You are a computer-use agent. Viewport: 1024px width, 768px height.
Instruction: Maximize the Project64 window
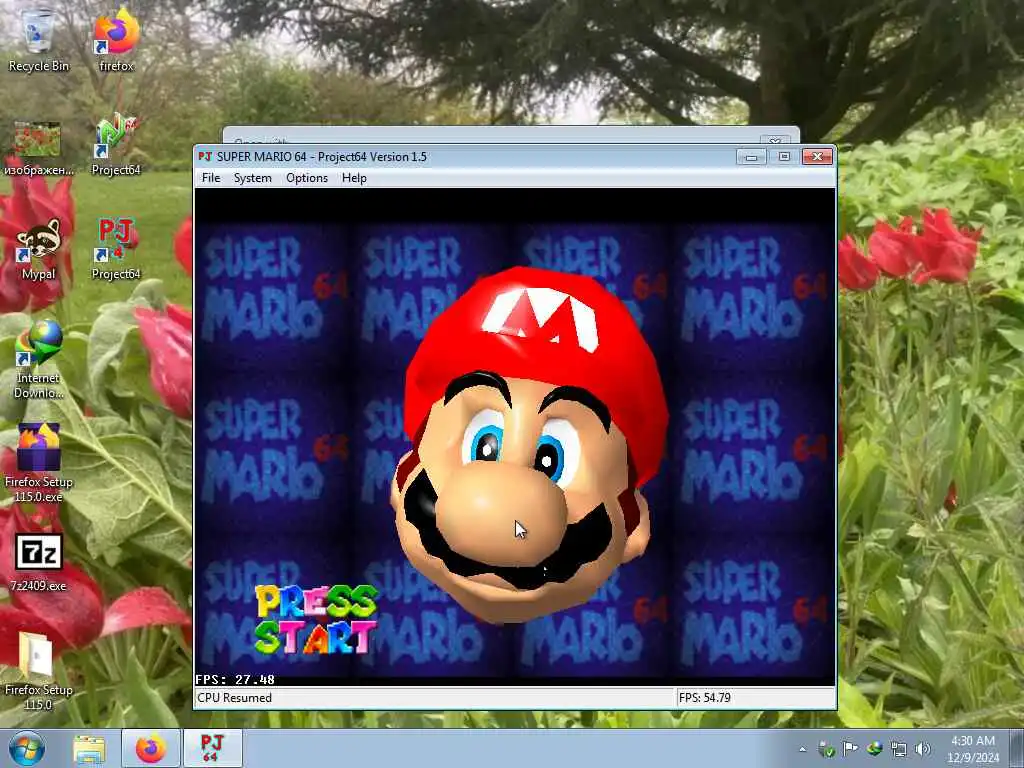pyautogui.click(x=784, y=157)
